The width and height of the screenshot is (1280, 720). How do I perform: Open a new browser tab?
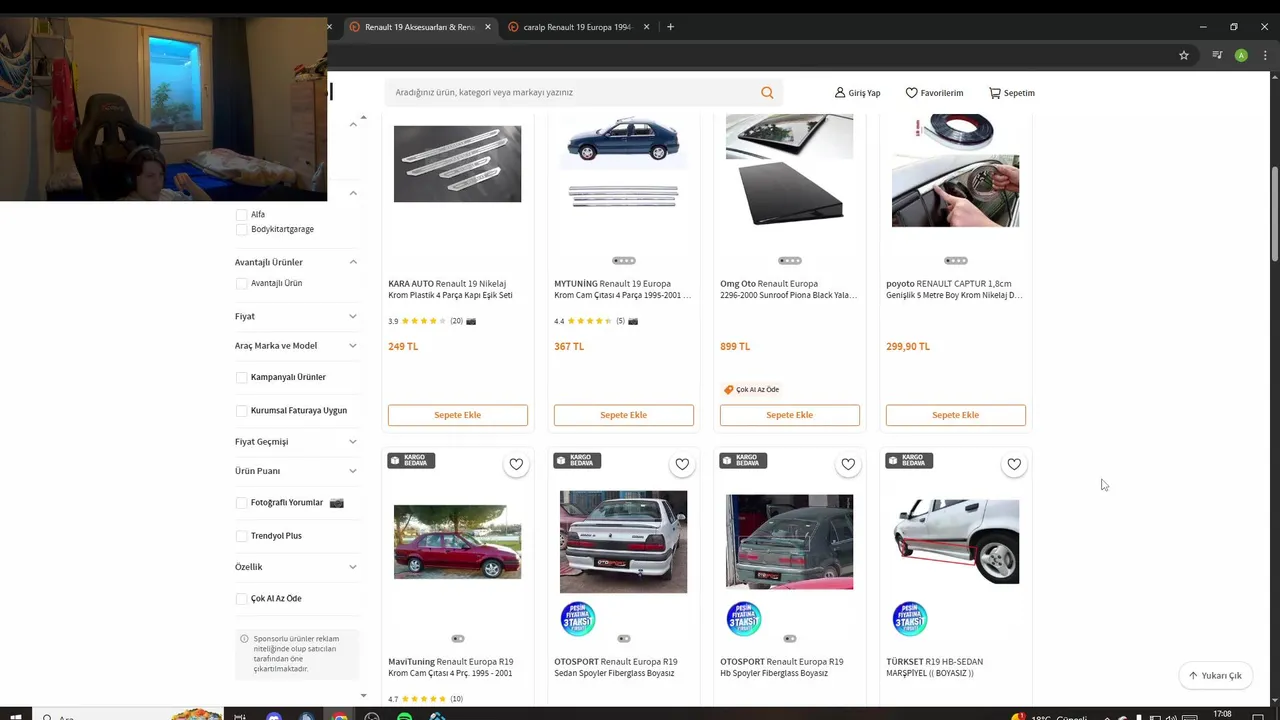(670, 27)
